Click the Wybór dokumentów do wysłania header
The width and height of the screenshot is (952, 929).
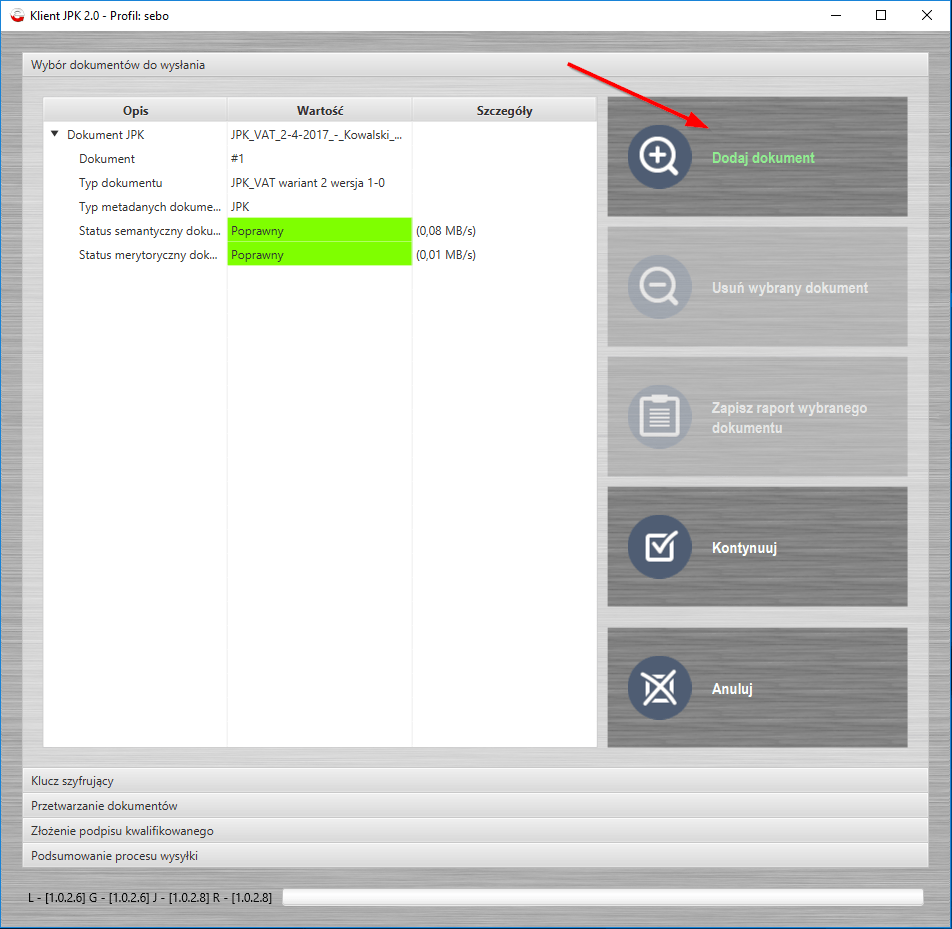coord(475,65)
